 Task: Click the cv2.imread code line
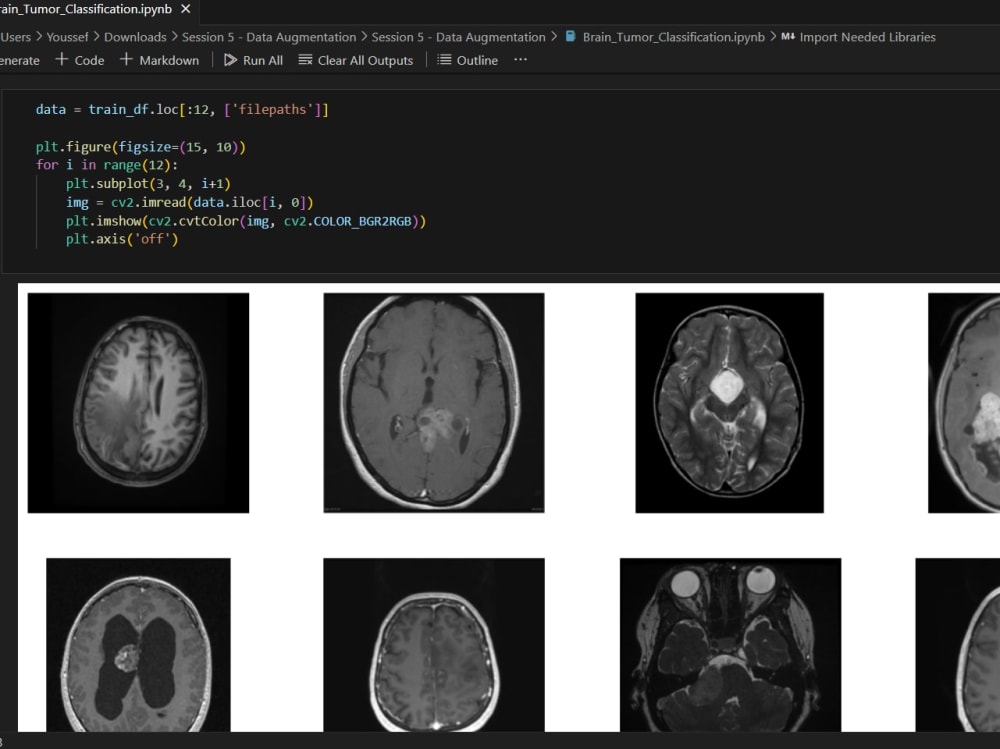tap(189, 202)
